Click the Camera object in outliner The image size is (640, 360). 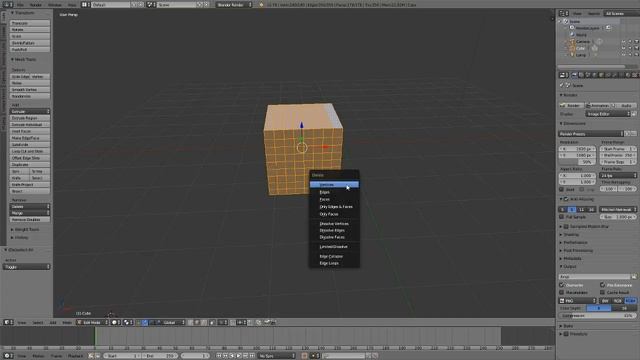pos(583,42)
